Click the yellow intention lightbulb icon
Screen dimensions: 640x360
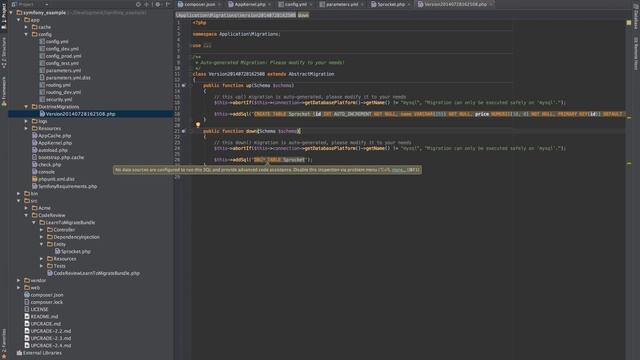tap(198, 124)
